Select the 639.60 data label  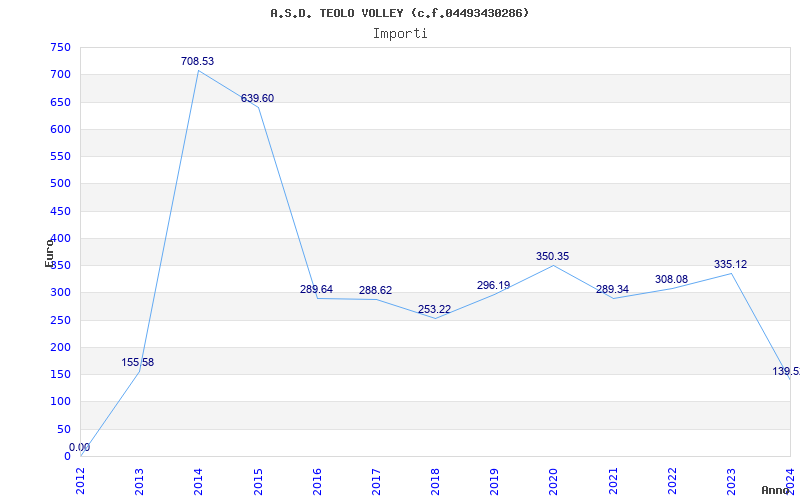[257, 98]
